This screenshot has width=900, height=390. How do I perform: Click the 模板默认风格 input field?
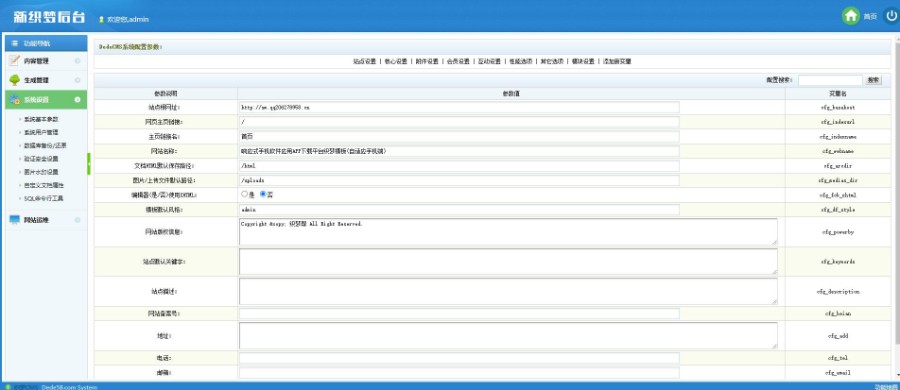point(459,210)
